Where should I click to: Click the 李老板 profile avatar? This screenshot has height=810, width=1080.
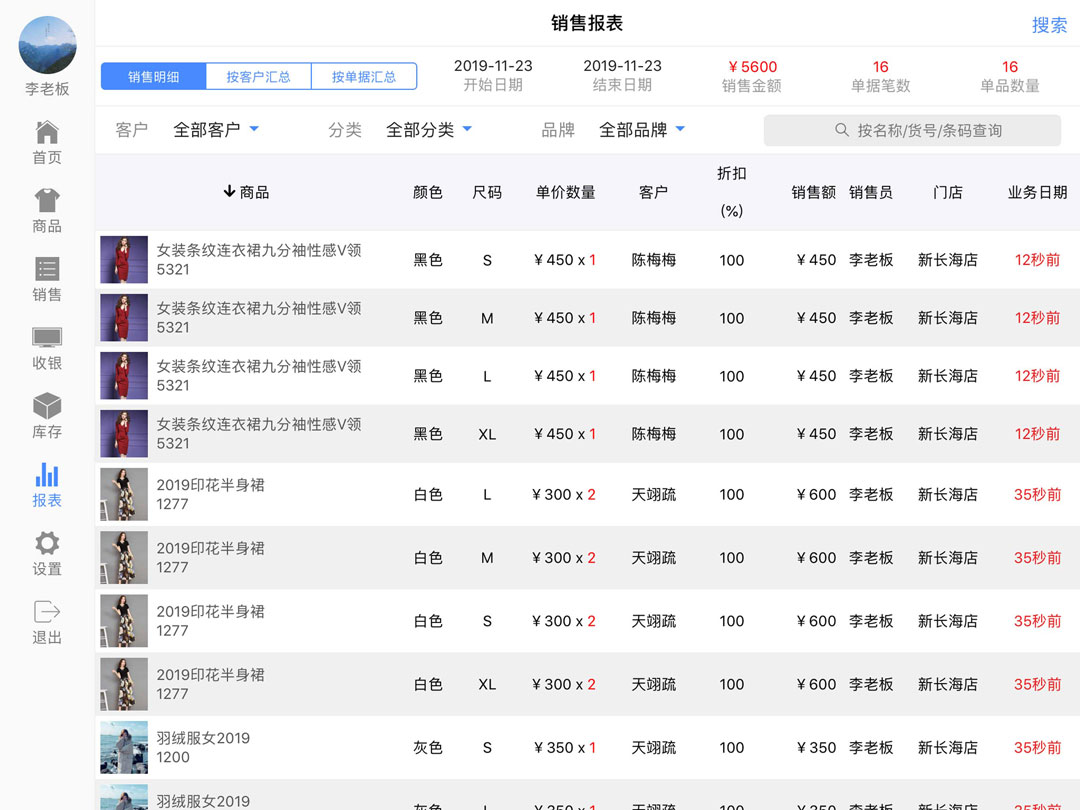click(48, 45)
